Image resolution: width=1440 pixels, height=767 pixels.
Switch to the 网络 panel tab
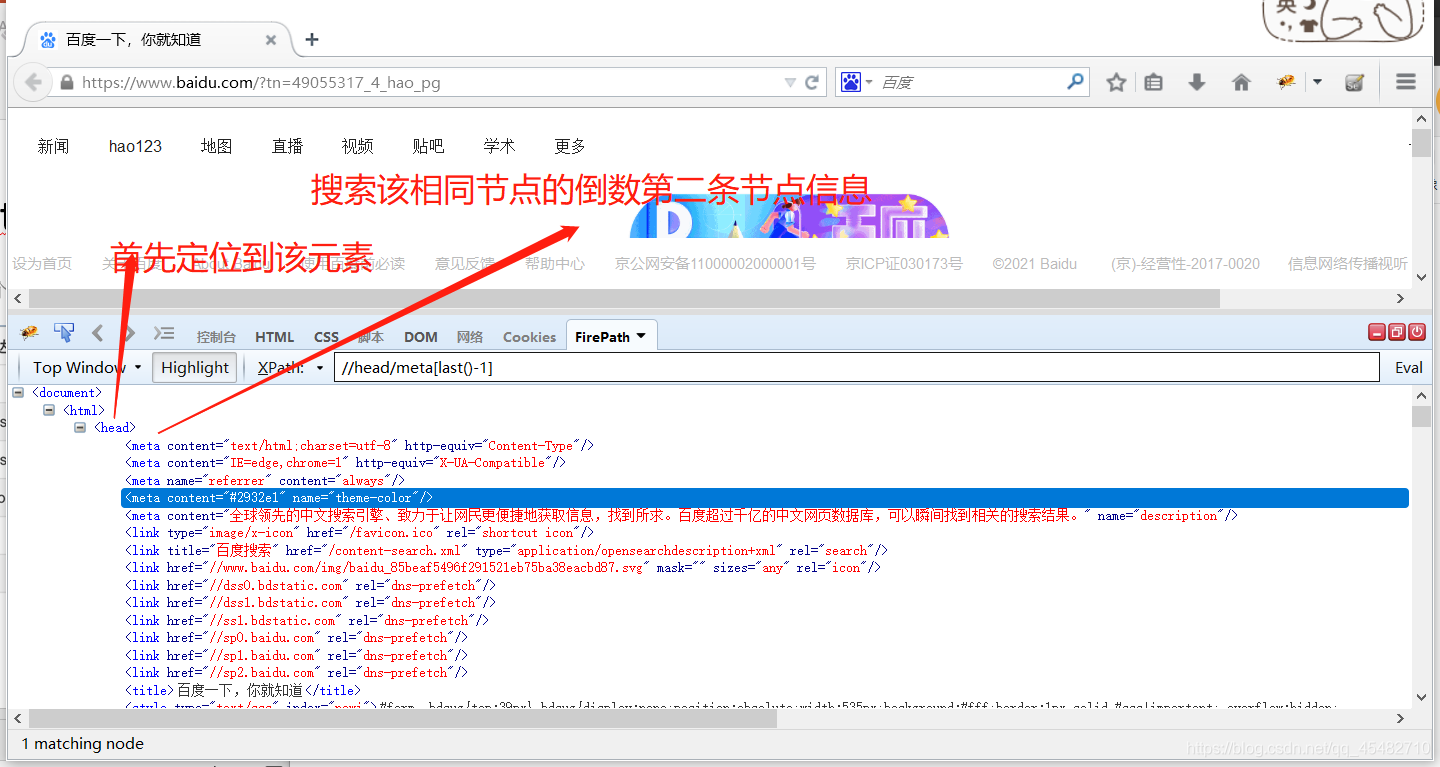(x=470, y=337)
